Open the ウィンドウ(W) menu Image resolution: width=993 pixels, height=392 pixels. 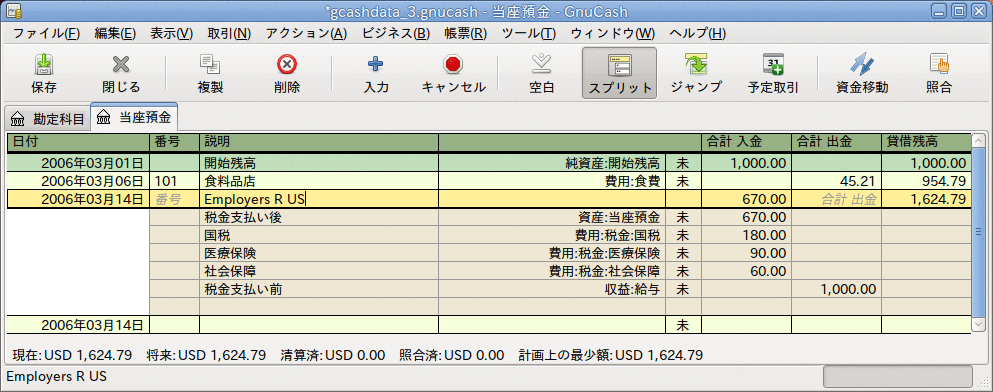click(612, 34)
